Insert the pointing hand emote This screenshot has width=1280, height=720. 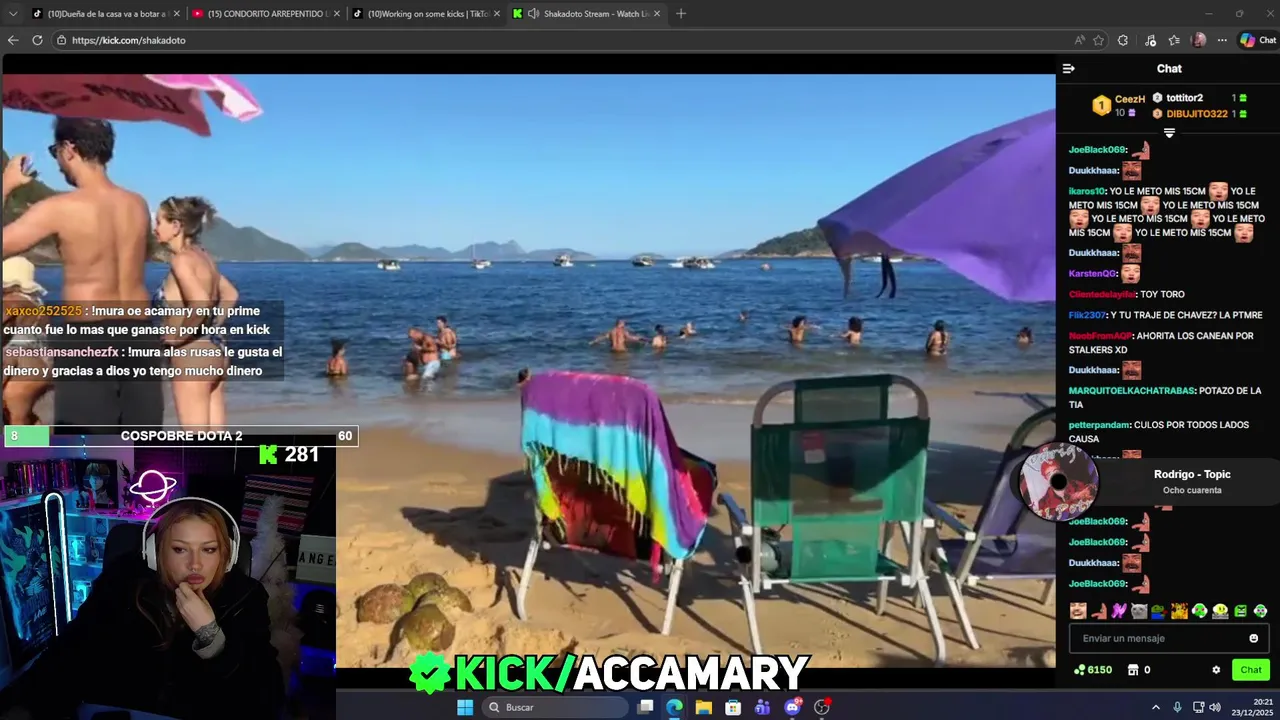[x=1098, y=611]
